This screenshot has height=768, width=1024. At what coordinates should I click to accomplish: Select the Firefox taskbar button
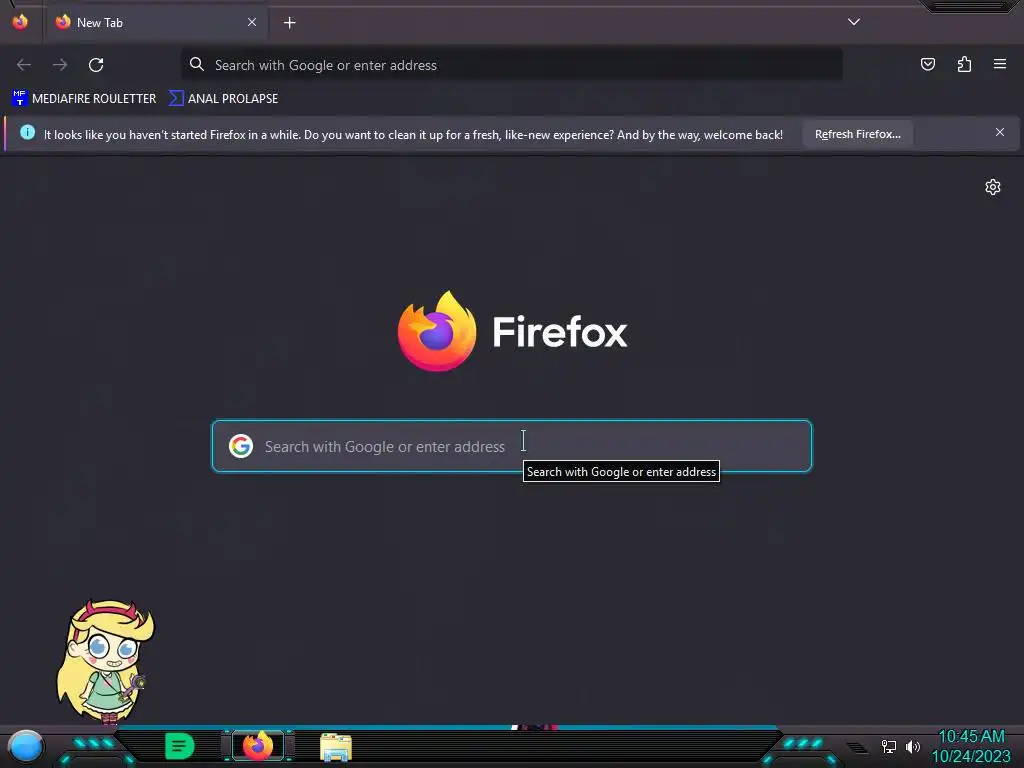click(258, 746)
